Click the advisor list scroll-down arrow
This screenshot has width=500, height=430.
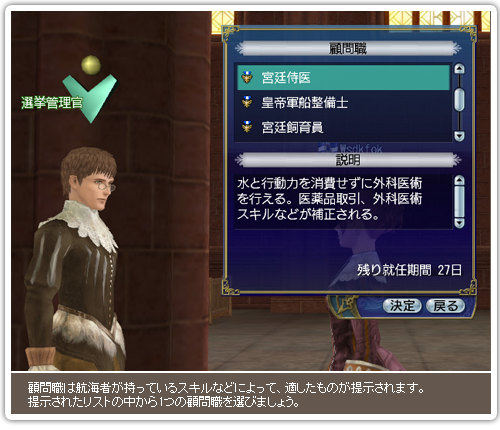click(x=459, y=136)
